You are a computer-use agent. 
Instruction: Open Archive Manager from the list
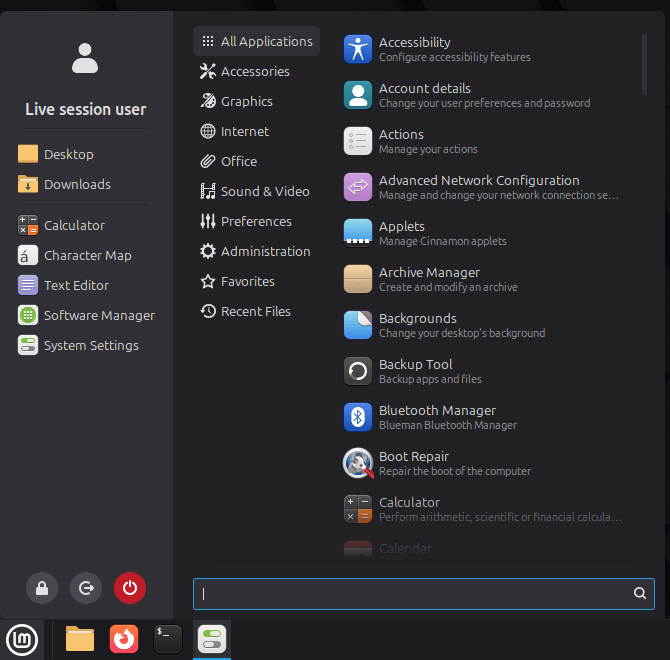(x=429, y=279)
